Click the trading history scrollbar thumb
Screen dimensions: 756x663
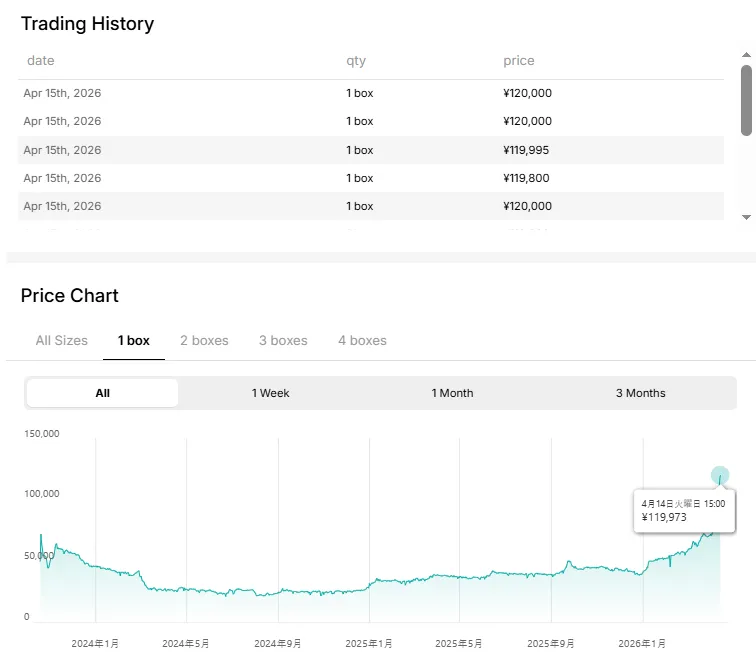click(x=746, y=100)
